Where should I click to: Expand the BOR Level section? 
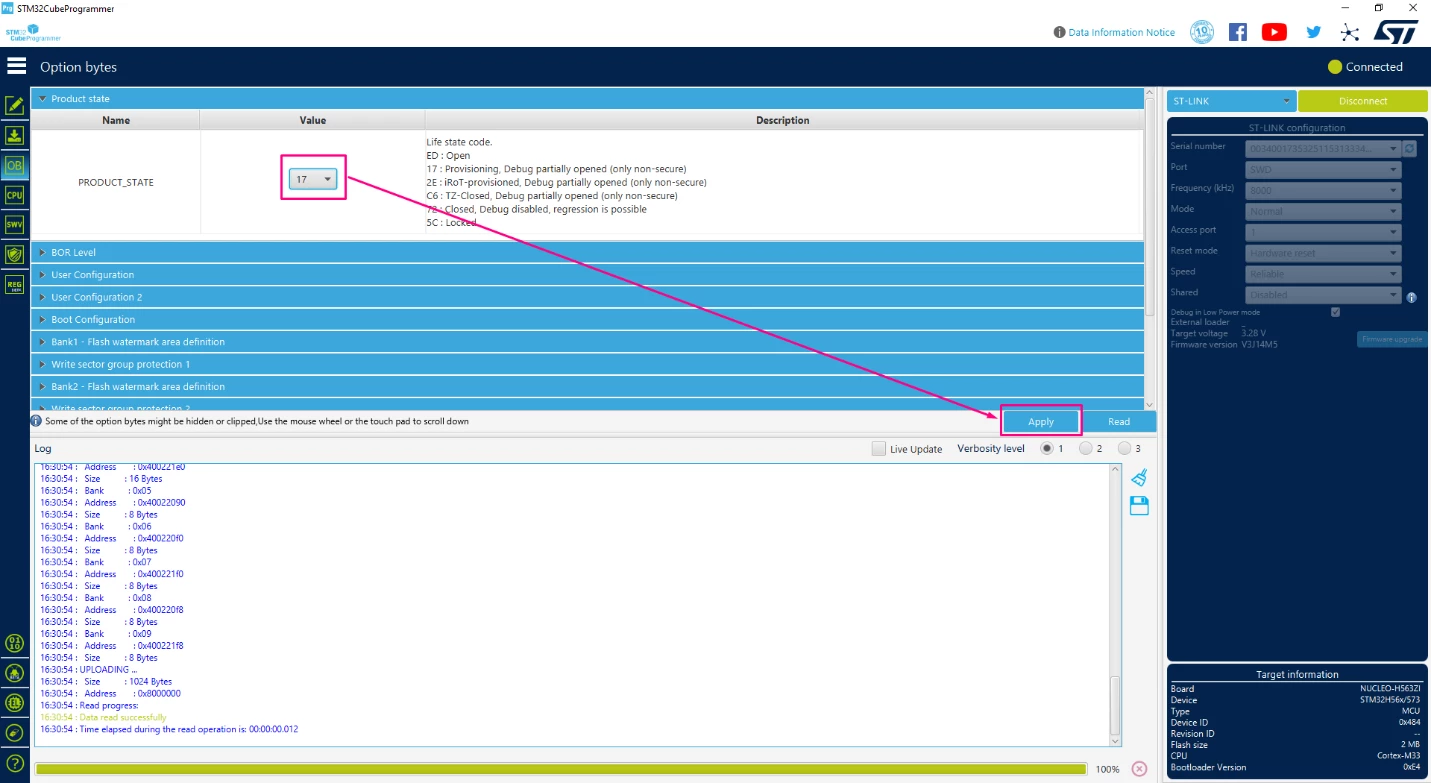[587, 252]
